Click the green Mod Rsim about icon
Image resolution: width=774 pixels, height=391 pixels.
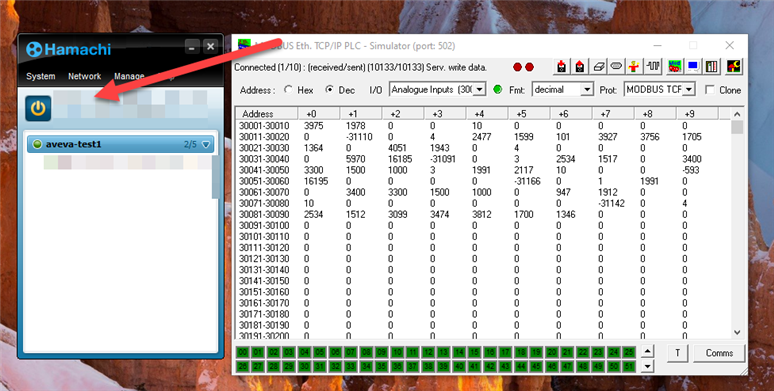click(674, 67)
